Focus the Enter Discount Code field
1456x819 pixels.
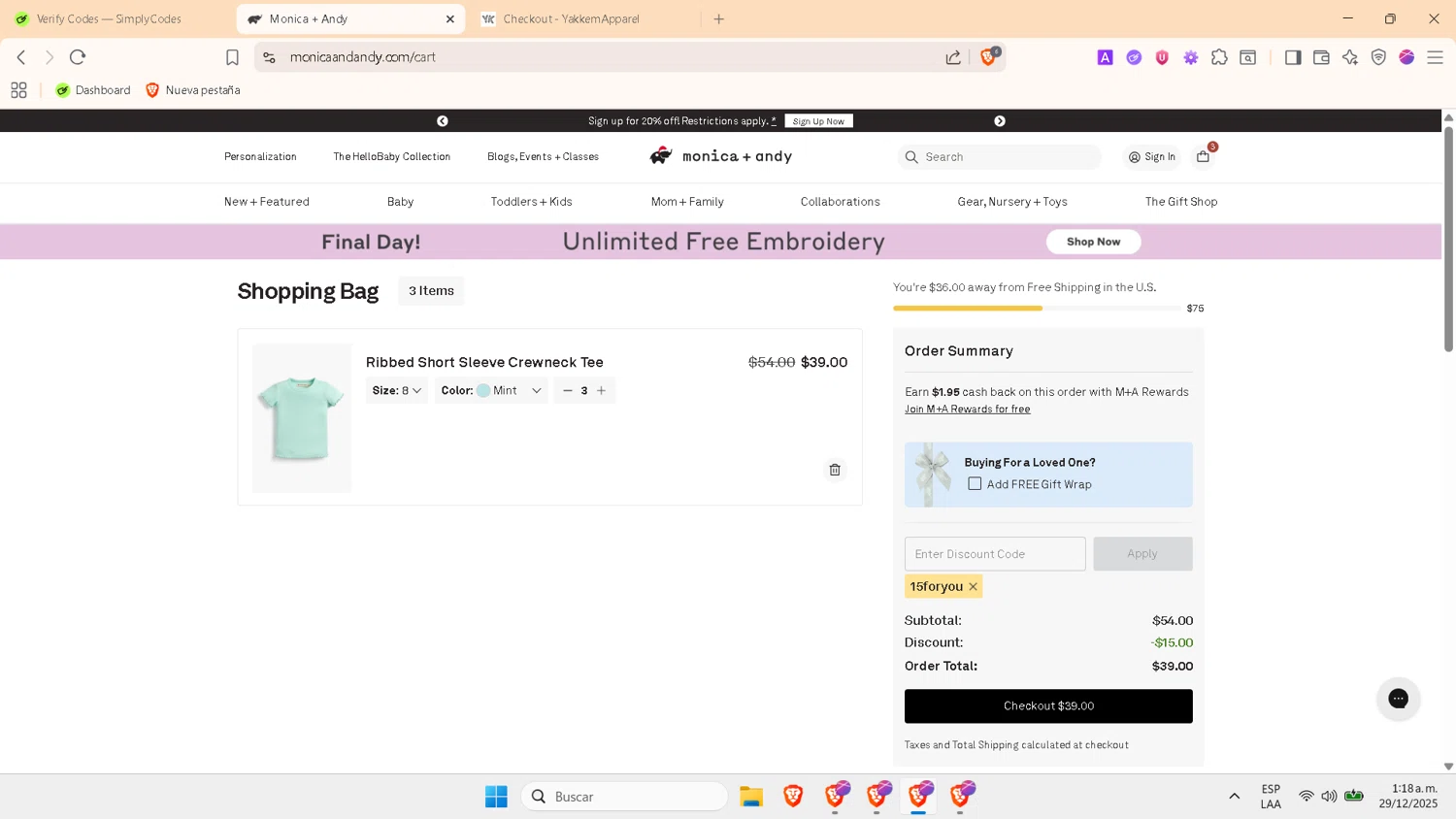[x=995, y=554]
